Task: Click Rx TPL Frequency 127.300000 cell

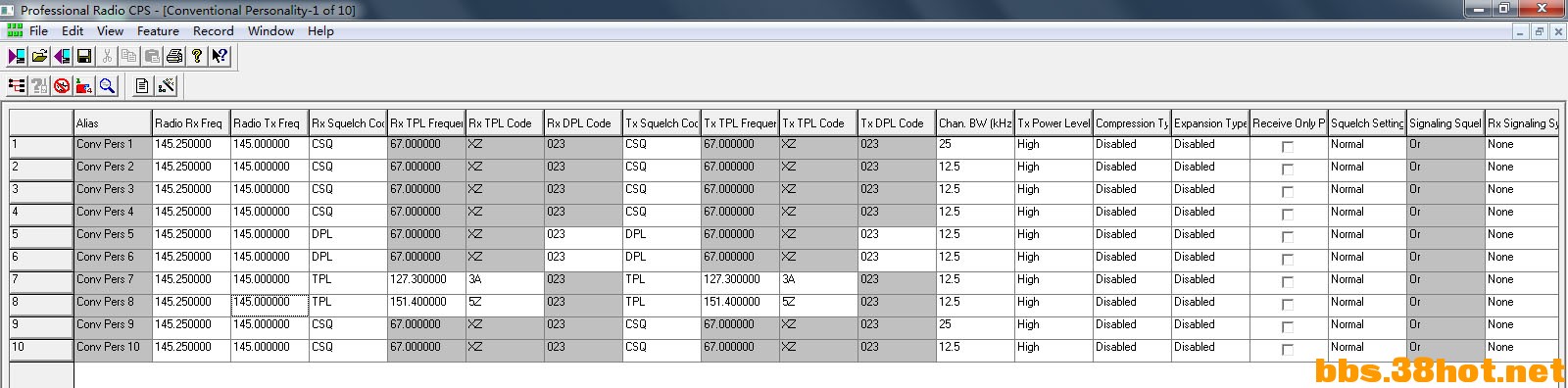Action: point(426,283)
